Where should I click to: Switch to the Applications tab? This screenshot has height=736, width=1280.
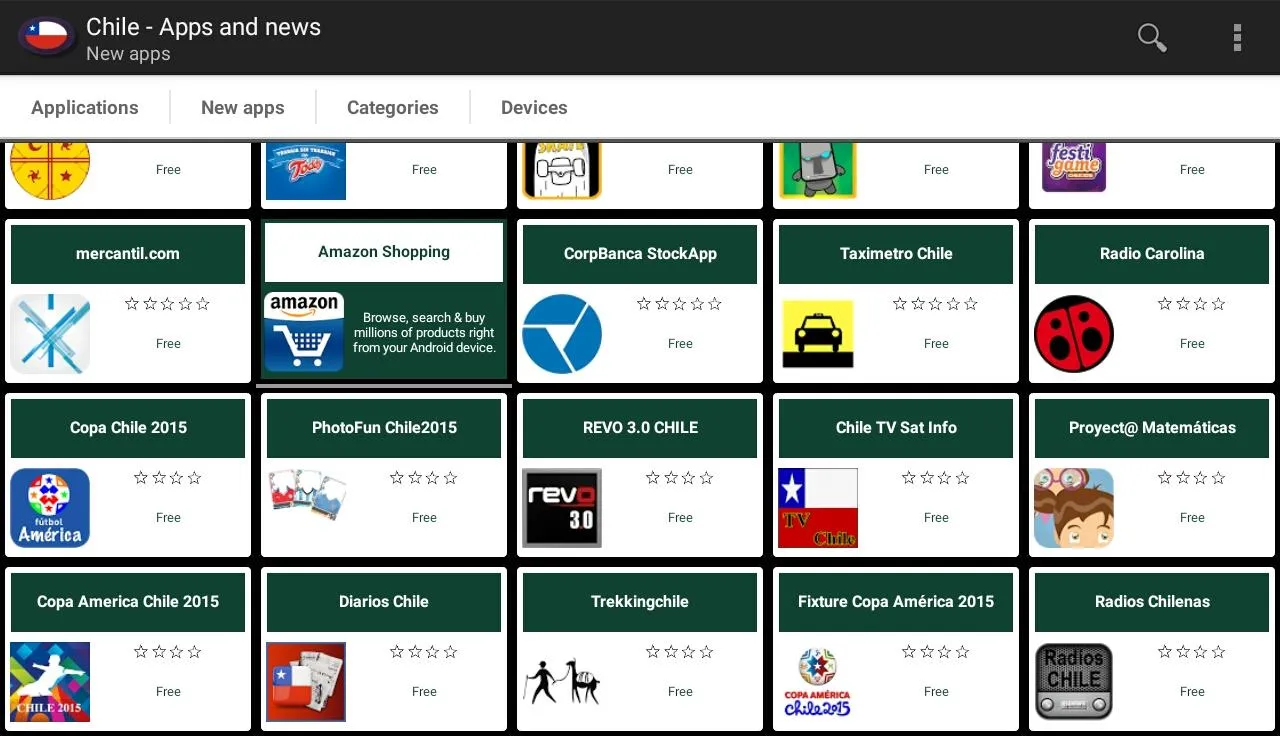click(x=85, y=107)
